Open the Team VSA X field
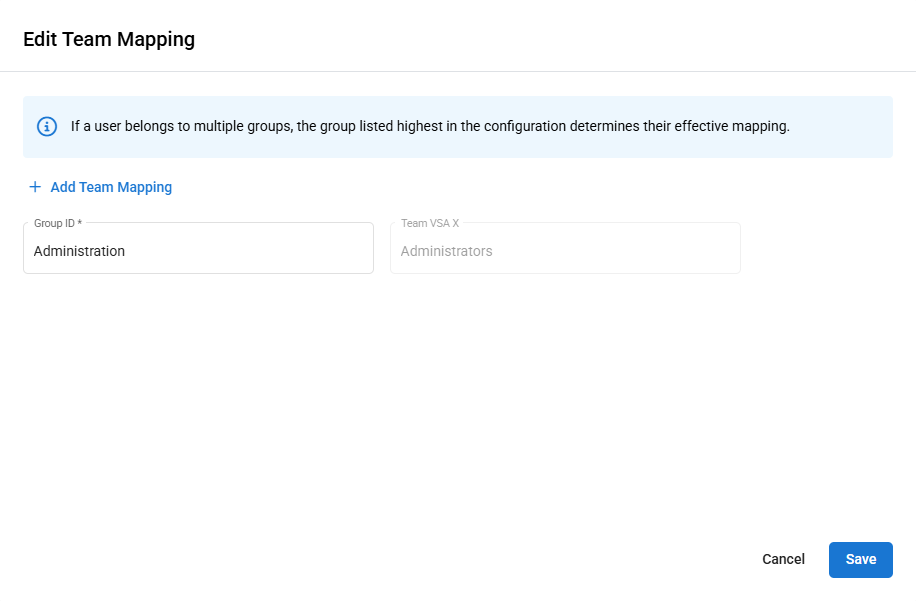The height and width of the screenshot is (601, 916). (x=565, y=251)
